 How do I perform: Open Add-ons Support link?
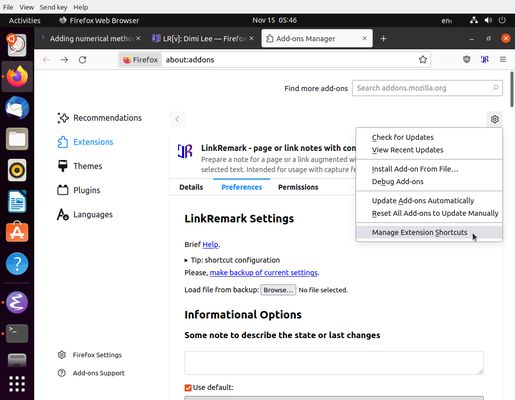tap(91, 373)
